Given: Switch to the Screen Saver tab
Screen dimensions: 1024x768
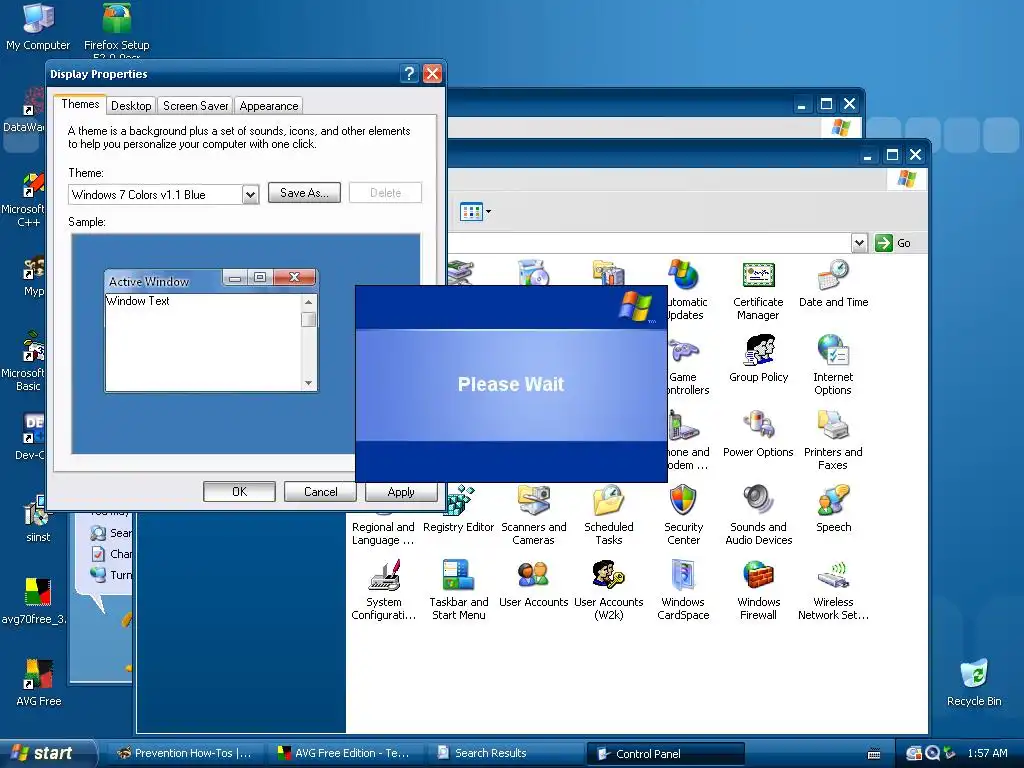Looking at the screenshot, I should coord(195,106).
